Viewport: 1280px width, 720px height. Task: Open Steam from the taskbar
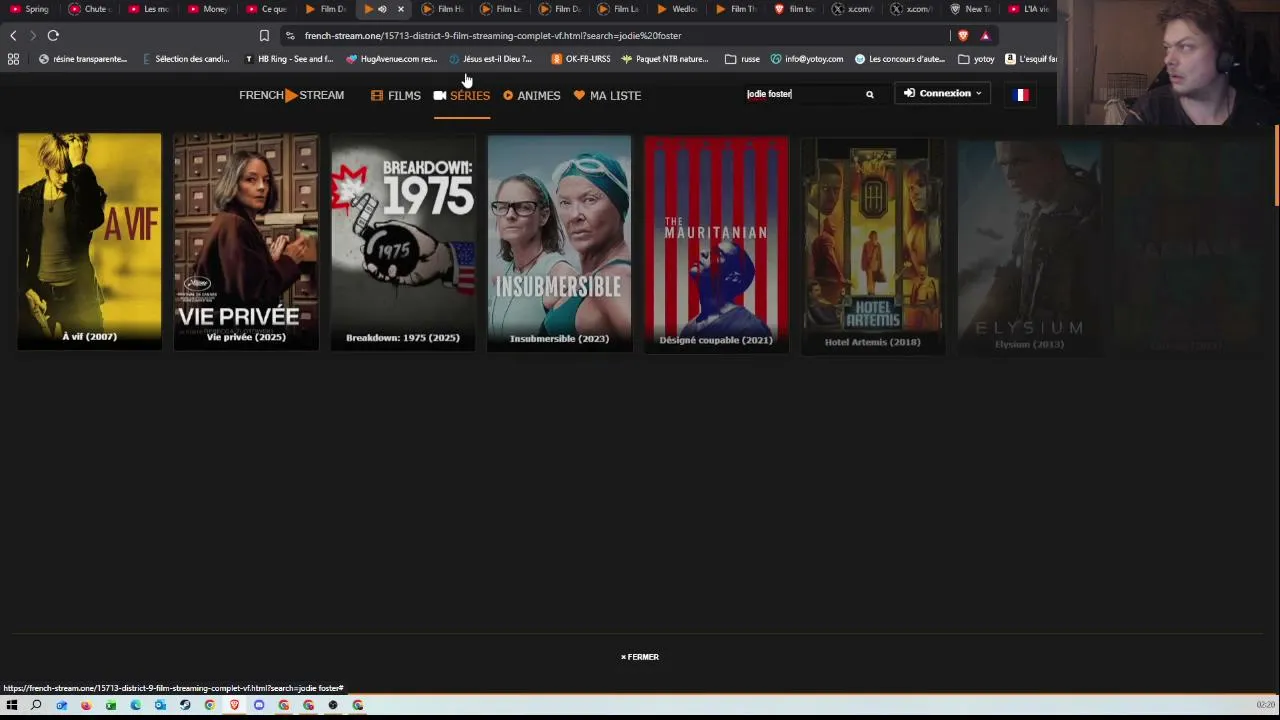tap(185, 705)
